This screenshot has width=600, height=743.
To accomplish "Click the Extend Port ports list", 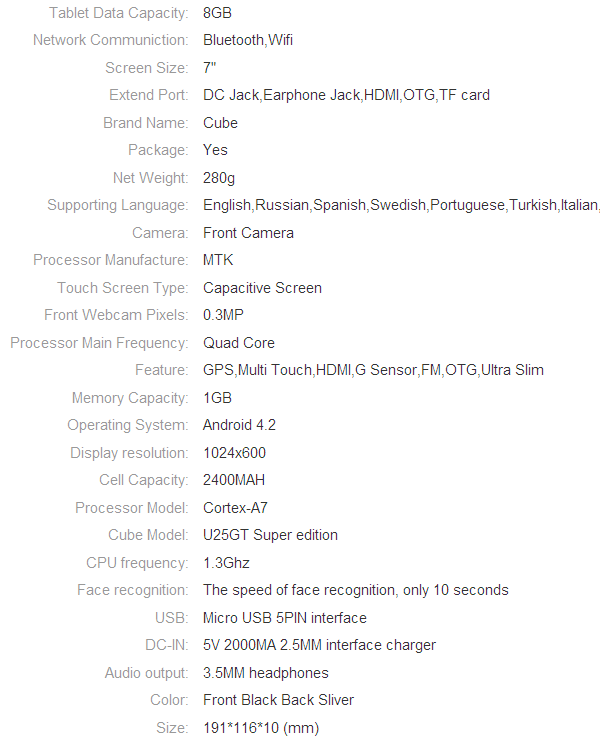I will [x=346, y=95].
